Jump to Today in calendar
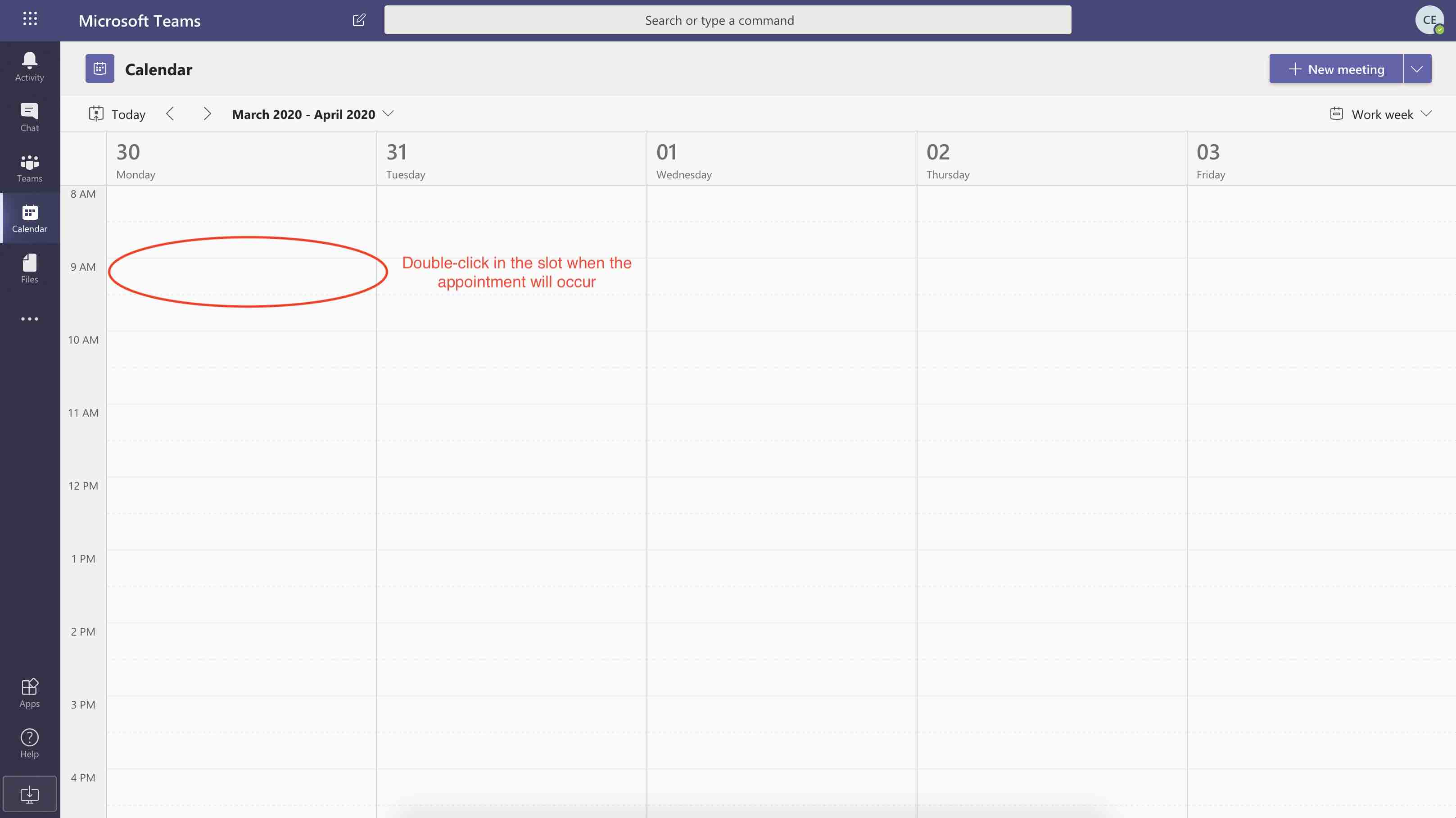 click(118, 114)
